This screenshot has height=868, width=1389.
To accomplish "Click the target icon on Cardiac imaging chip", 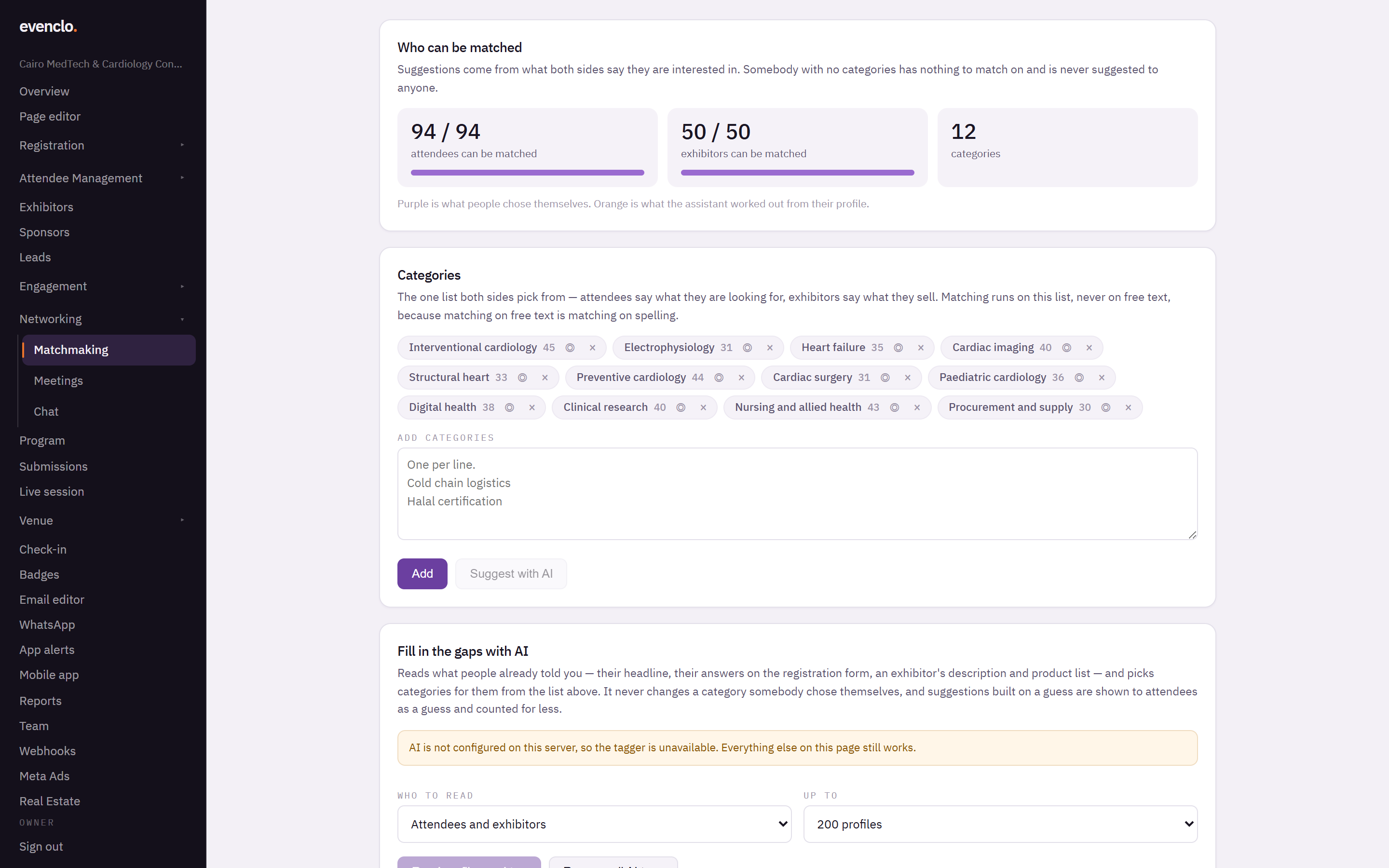I will click(1066, 348).
